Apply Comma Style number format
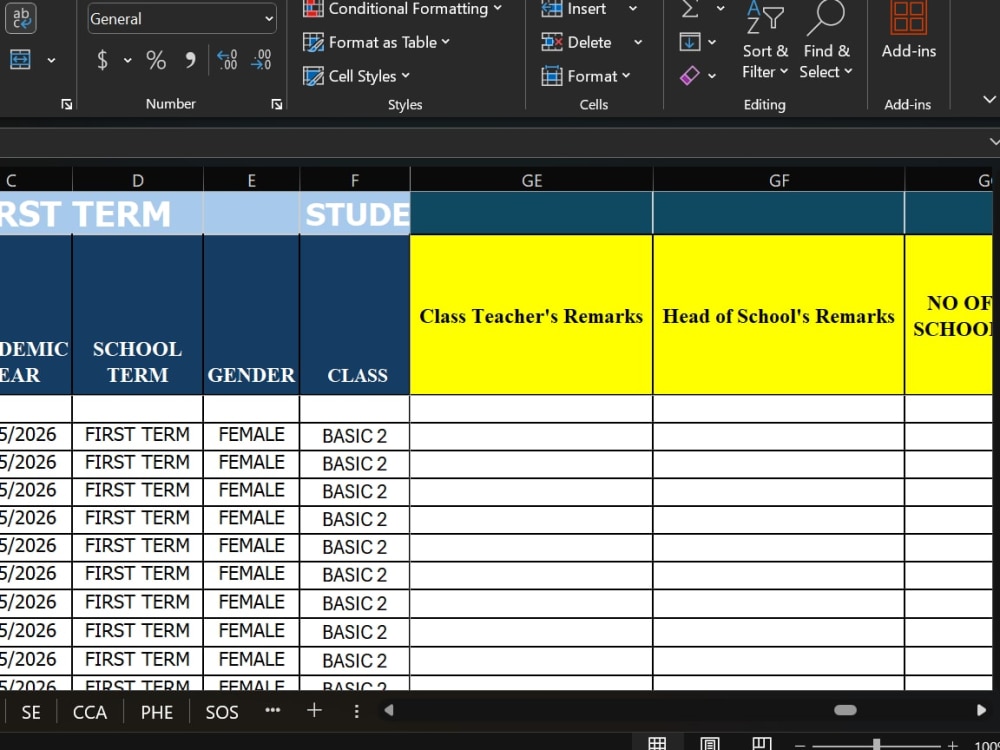This screenshot has width=1000, height=750. click(190, 60)
